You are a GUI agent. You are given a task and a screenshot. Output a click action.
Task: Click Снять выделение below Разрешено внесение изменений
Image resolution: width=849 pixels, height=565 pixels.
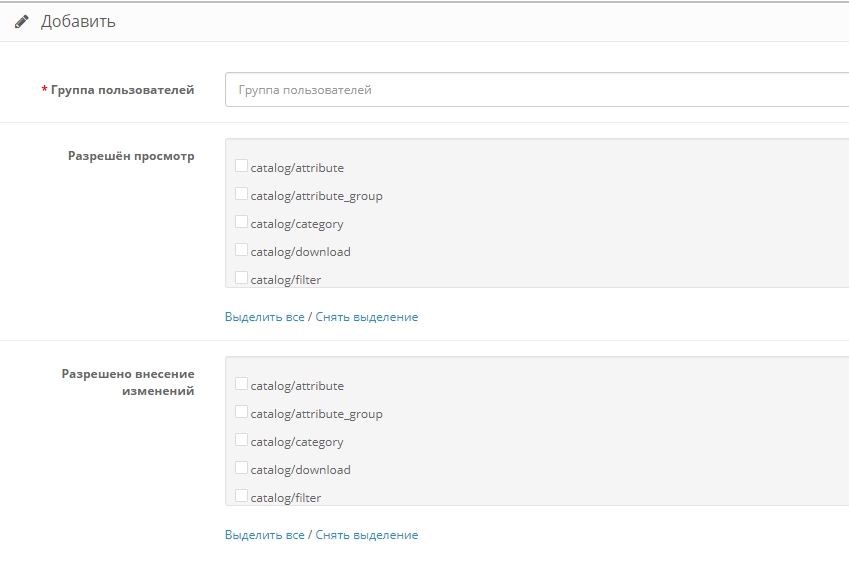[366, 535]
